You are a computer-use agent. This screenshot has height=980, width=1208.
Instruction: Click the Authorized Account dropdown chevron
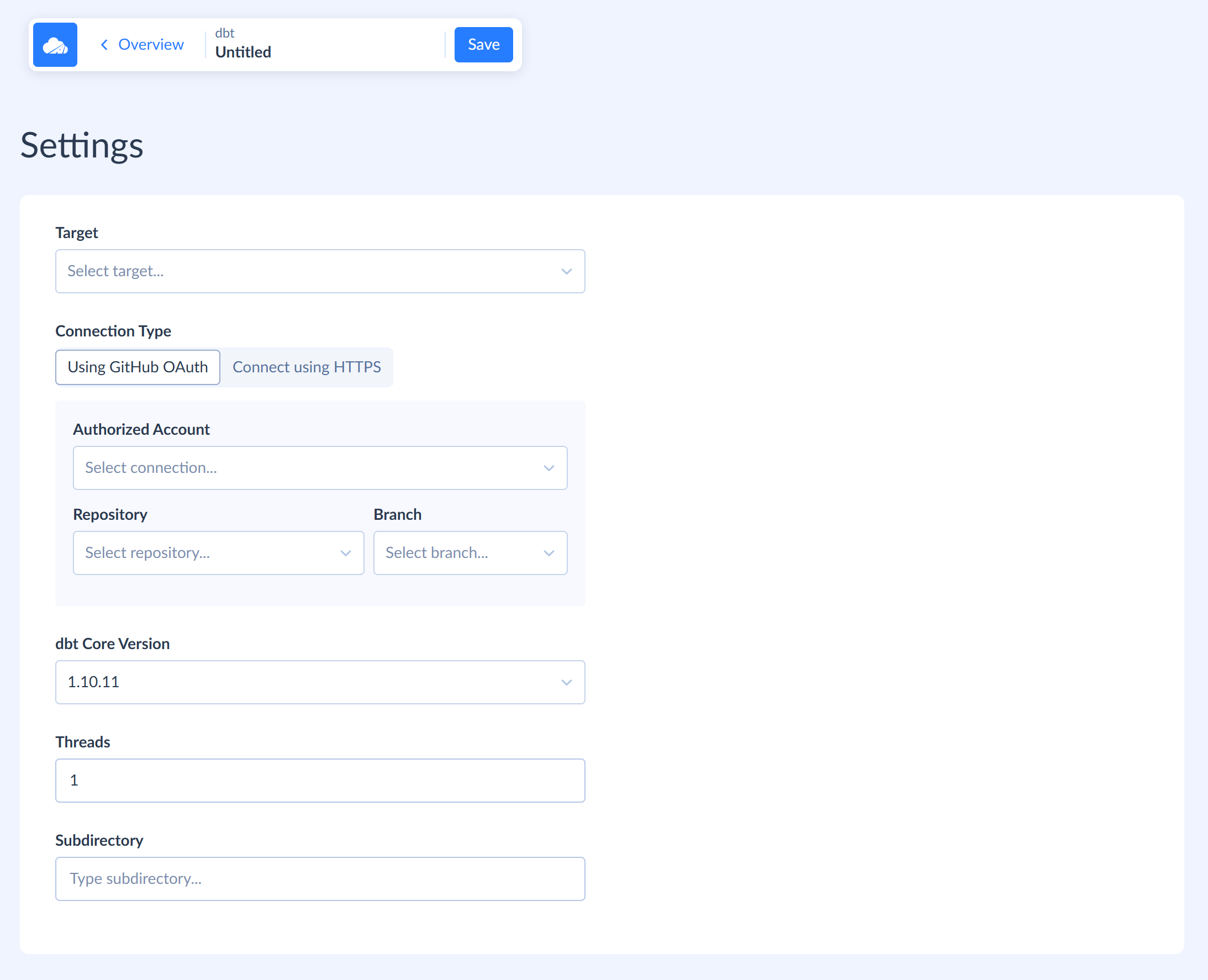(548, 467)
